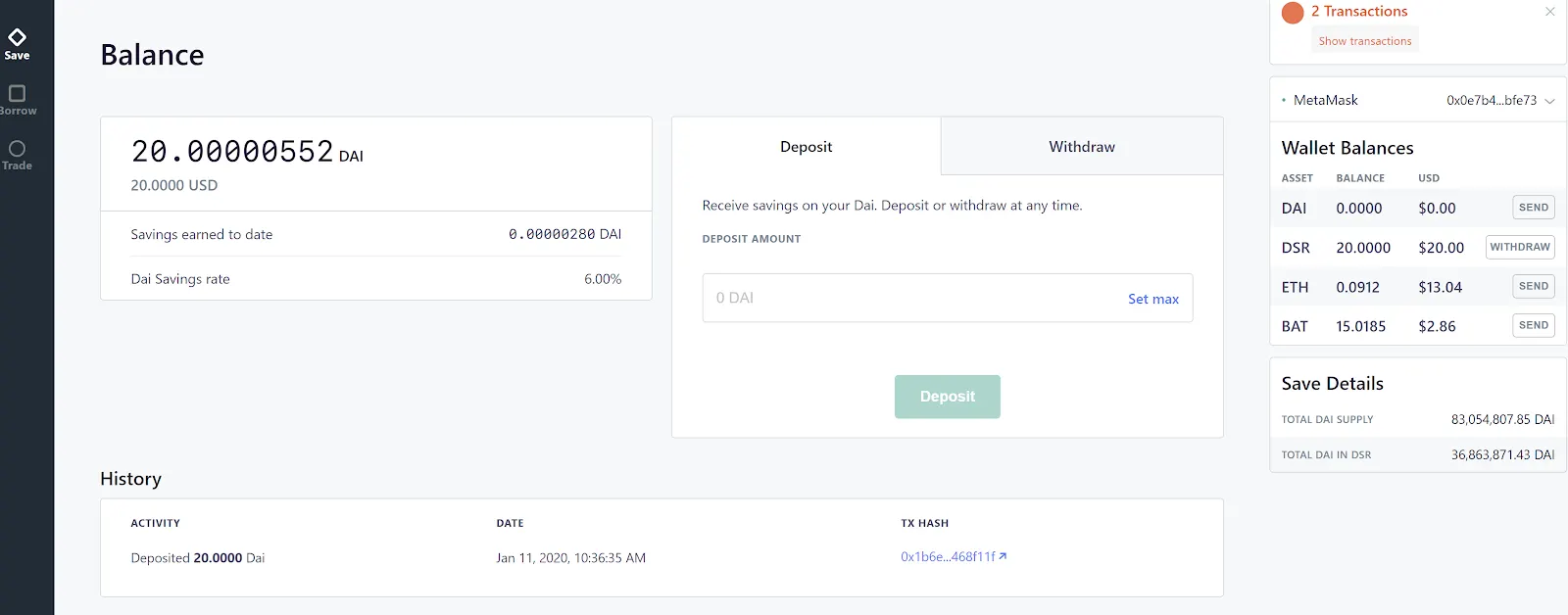Open external link arrow beside tx hash
Image resolution: width=1568 pixels, height=615 pixels.
point(1003,556)
